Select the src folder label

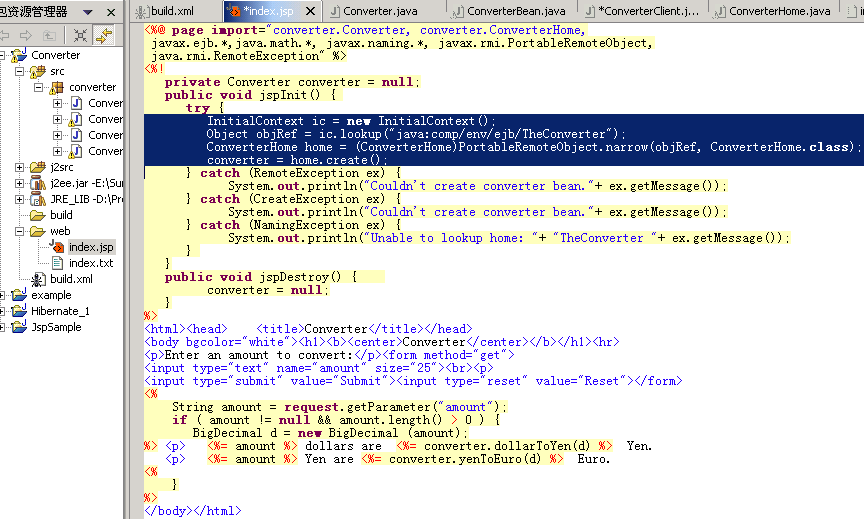57,71
